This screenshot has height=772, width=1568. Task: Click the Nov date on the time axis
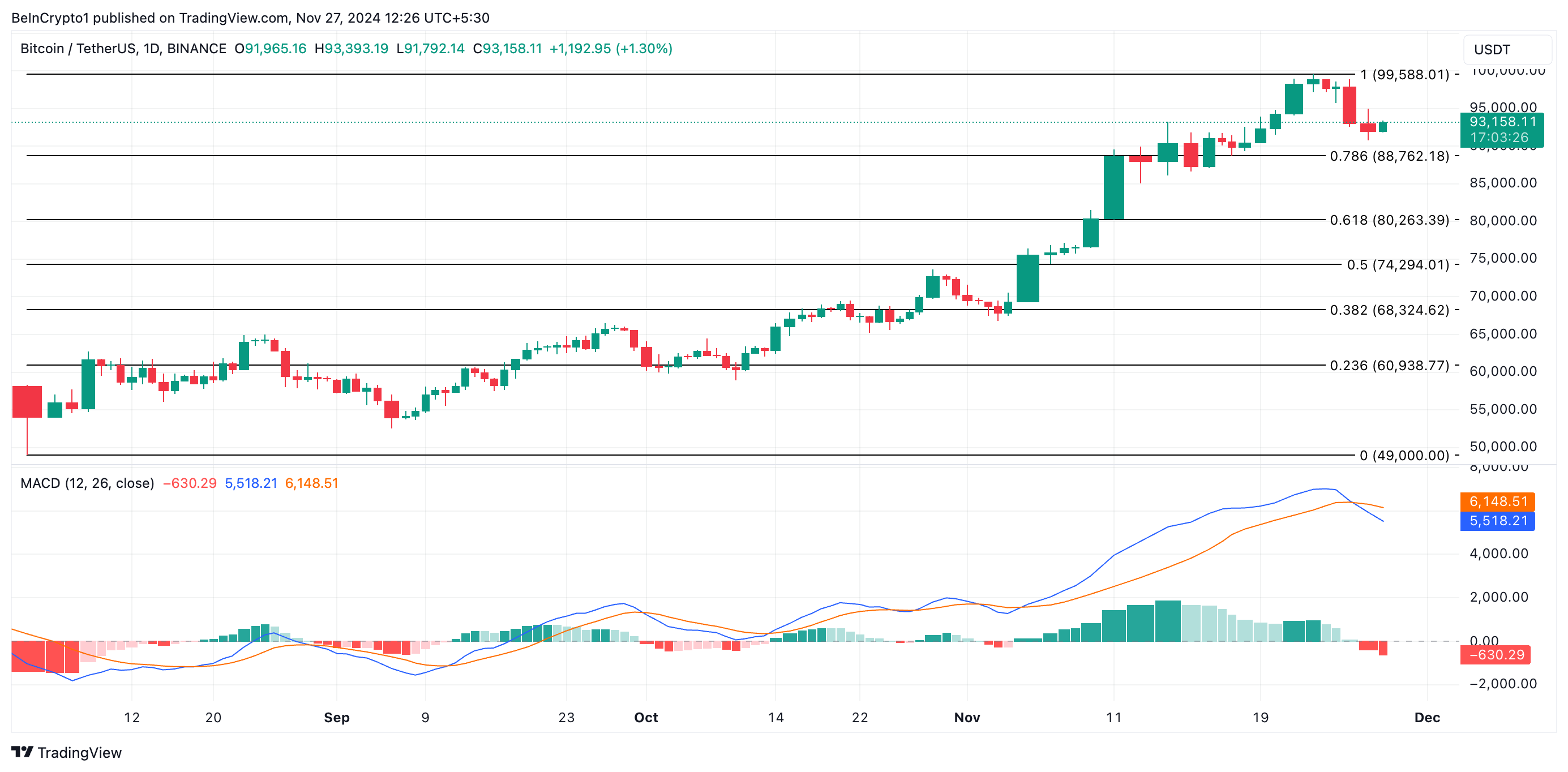967,717
